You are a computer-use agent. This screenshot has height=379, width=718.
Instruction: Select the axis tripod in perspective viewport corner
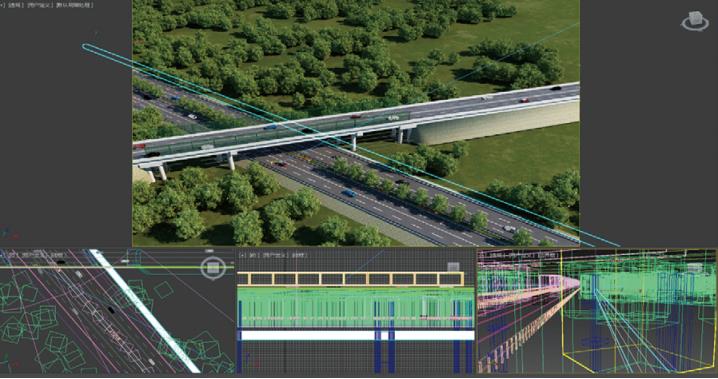[x=9, y=234]
